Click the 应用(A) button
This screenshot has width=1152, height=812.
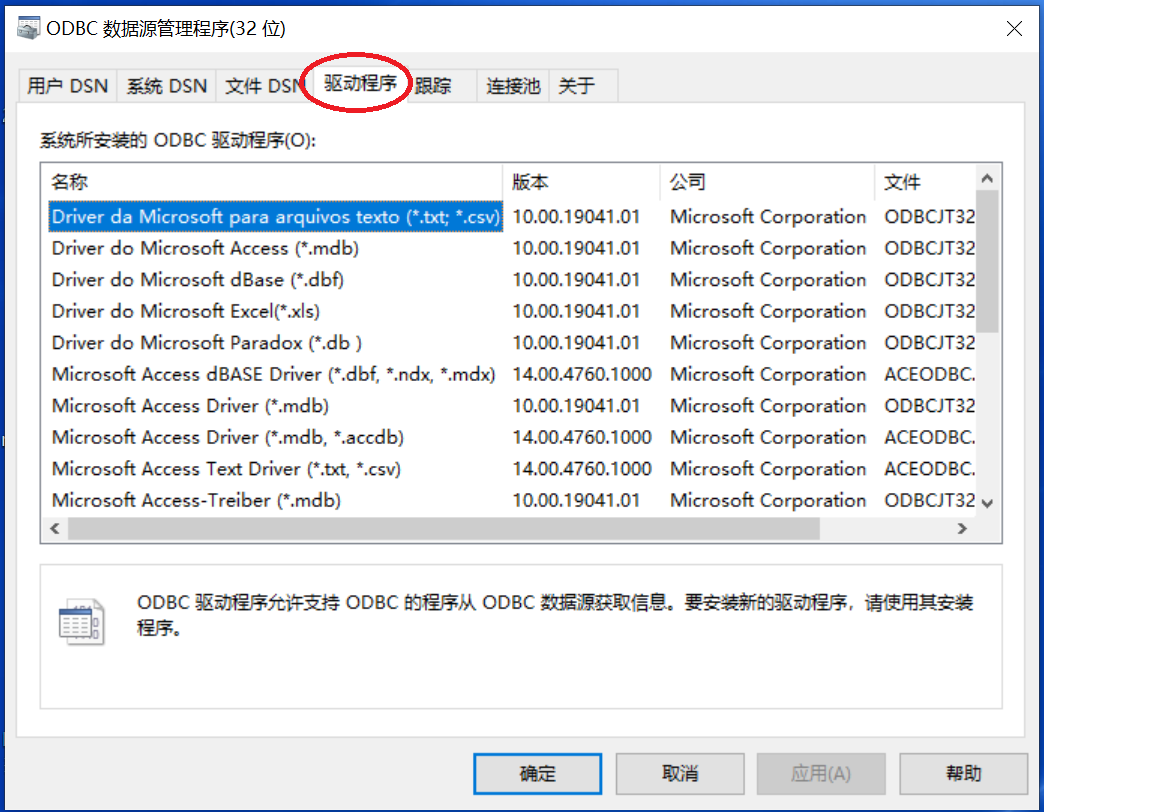tap(821, 773)
